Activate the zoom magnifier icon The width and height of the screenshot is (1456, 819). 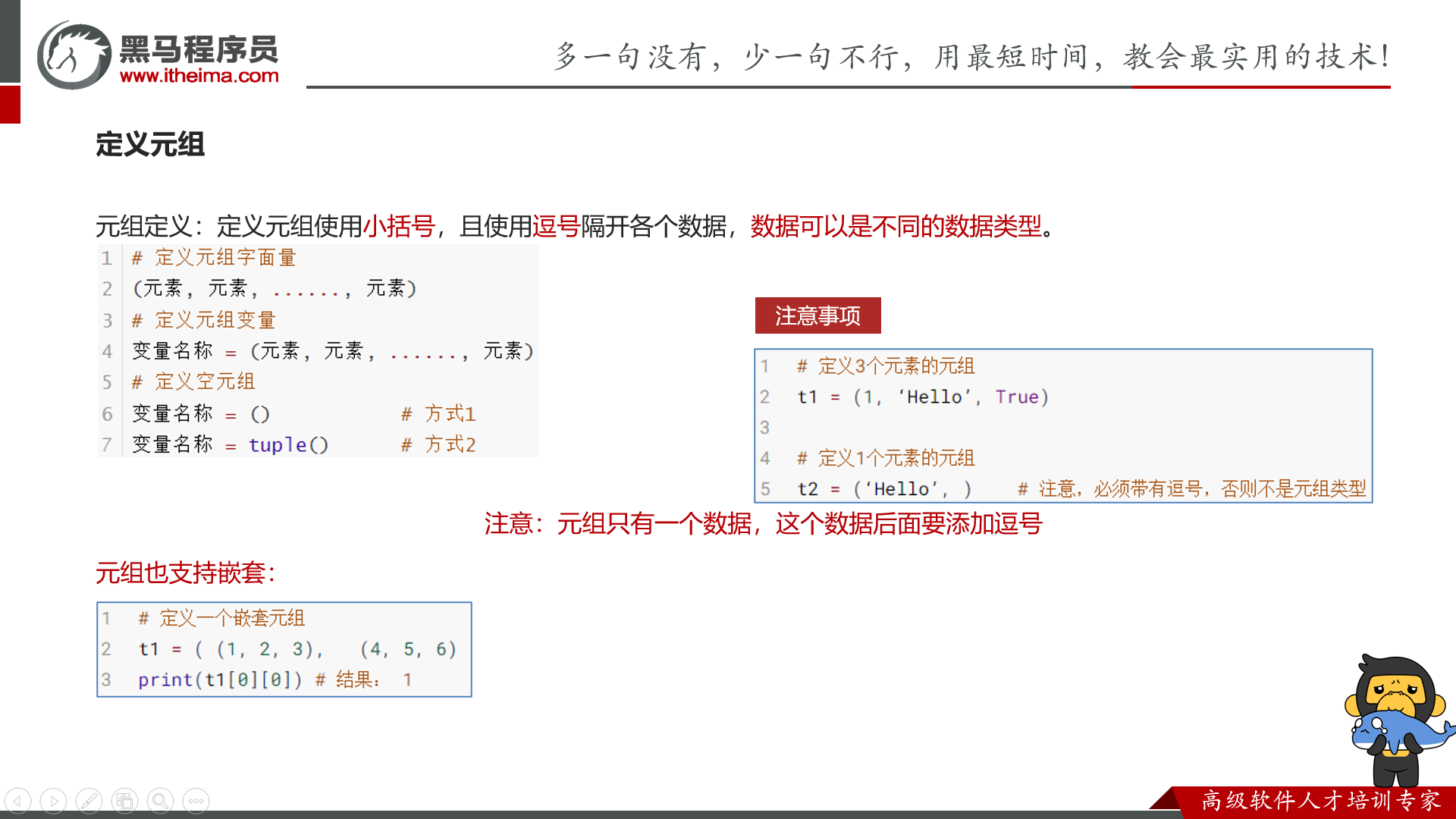160,801
